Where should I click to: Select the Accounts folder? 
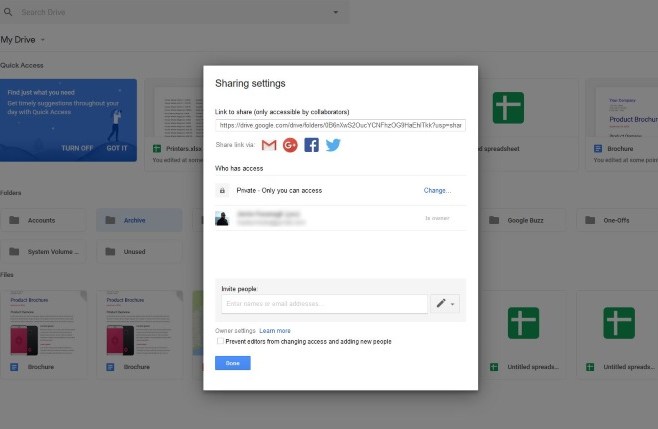[43, 220]
